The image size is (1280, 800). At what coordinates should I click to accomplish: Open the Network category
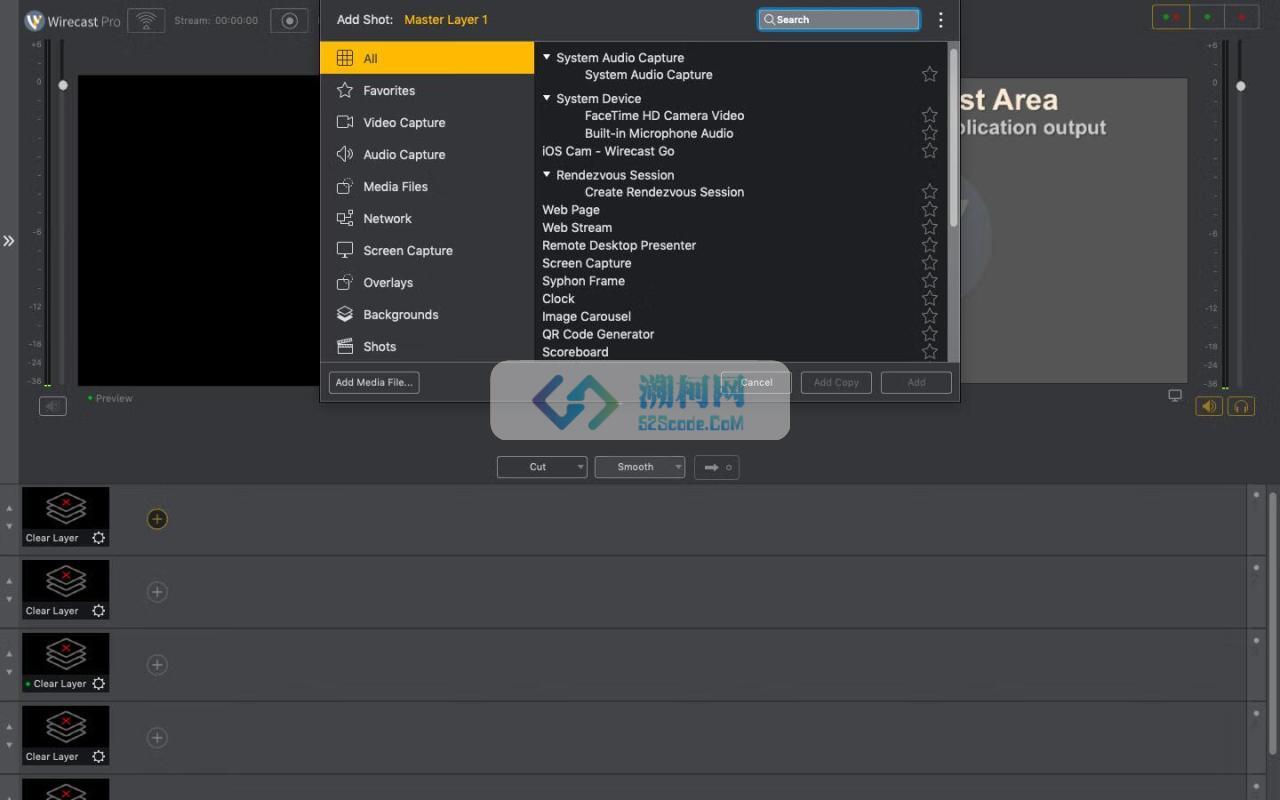427,218
